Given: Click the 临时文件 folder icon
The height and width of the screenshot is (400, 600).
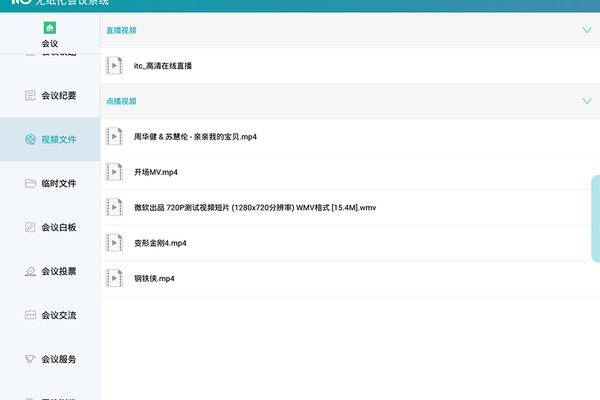Looking at the screenshot, I should (30, 183).
